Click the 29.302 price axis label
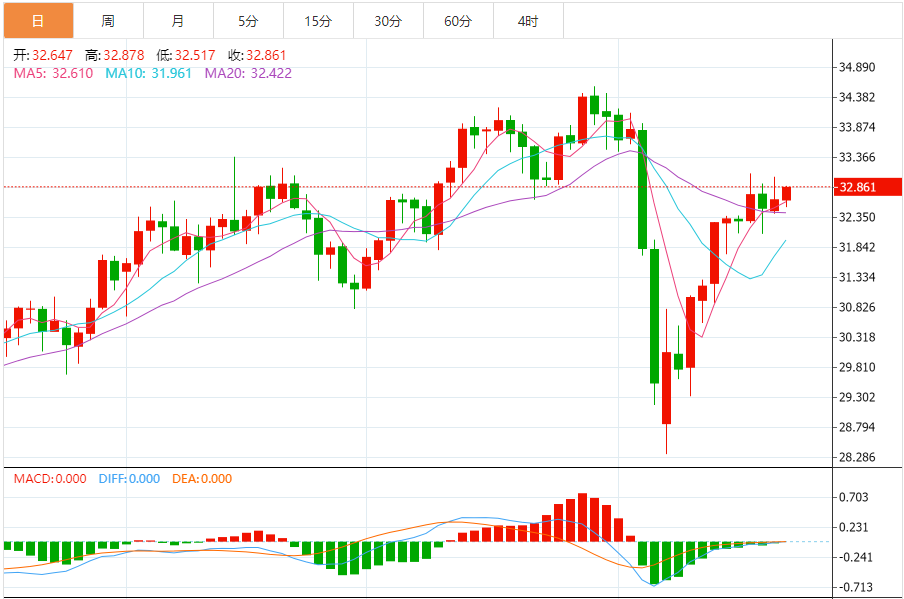The width and height of the screenshot is (904, 599). pos(857,397)
